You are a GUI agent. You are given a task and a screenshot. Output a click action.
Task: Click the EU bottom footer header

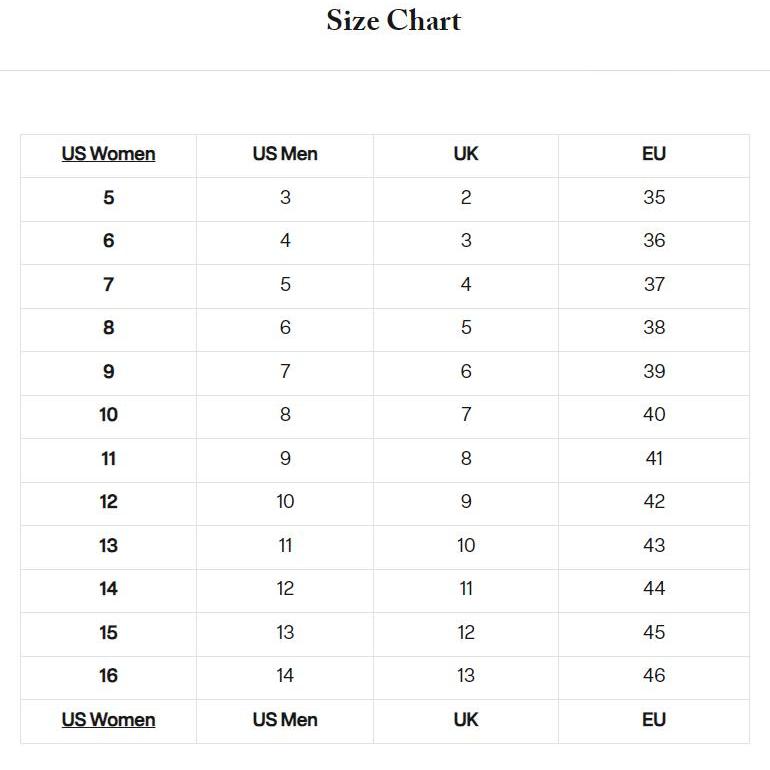click(654, 720)
